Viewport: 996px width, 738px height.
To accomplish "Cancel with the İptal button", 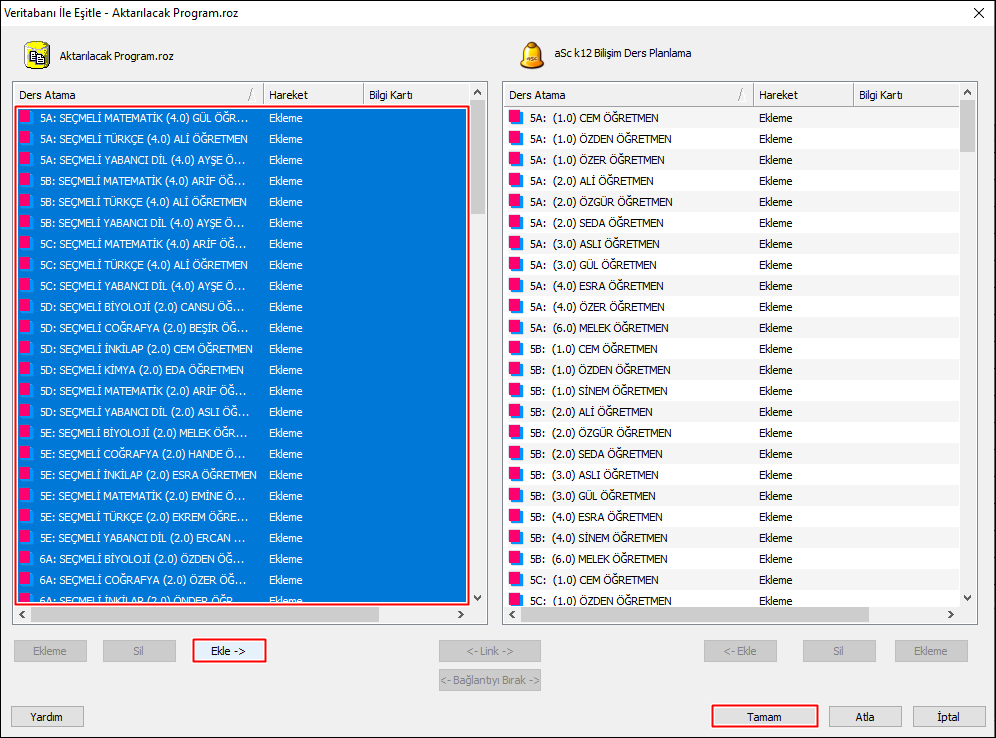I will (948, 716).
